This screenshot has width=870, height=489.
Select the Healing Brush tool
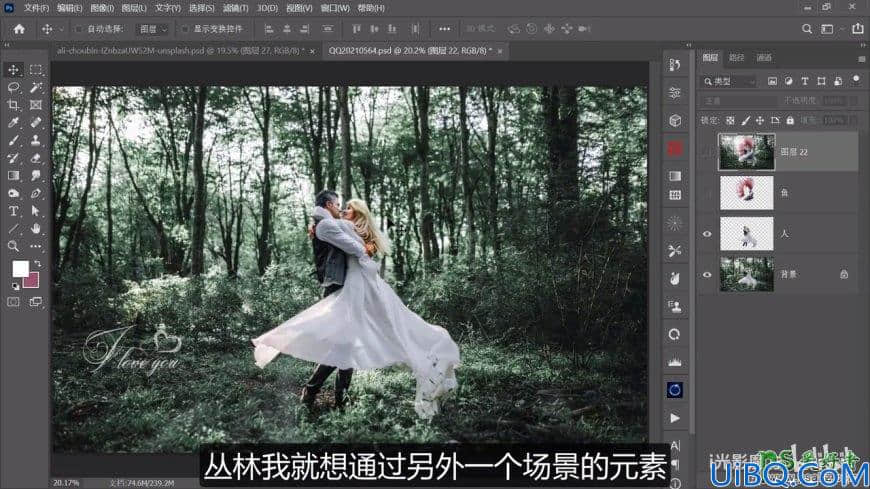36,123
